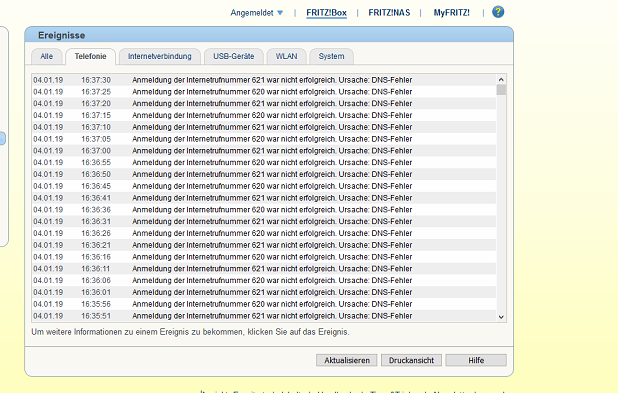618x393 pixels.
Task: Select the event logged at 16:37:25
Action: (x=264, y=92)
